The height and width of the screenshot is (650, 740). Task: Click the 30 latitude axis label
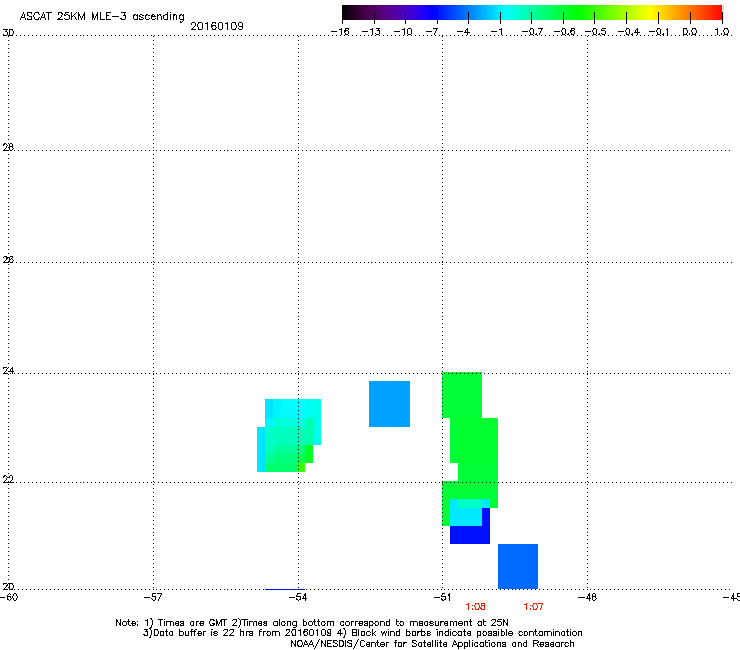tap(8, 33)
